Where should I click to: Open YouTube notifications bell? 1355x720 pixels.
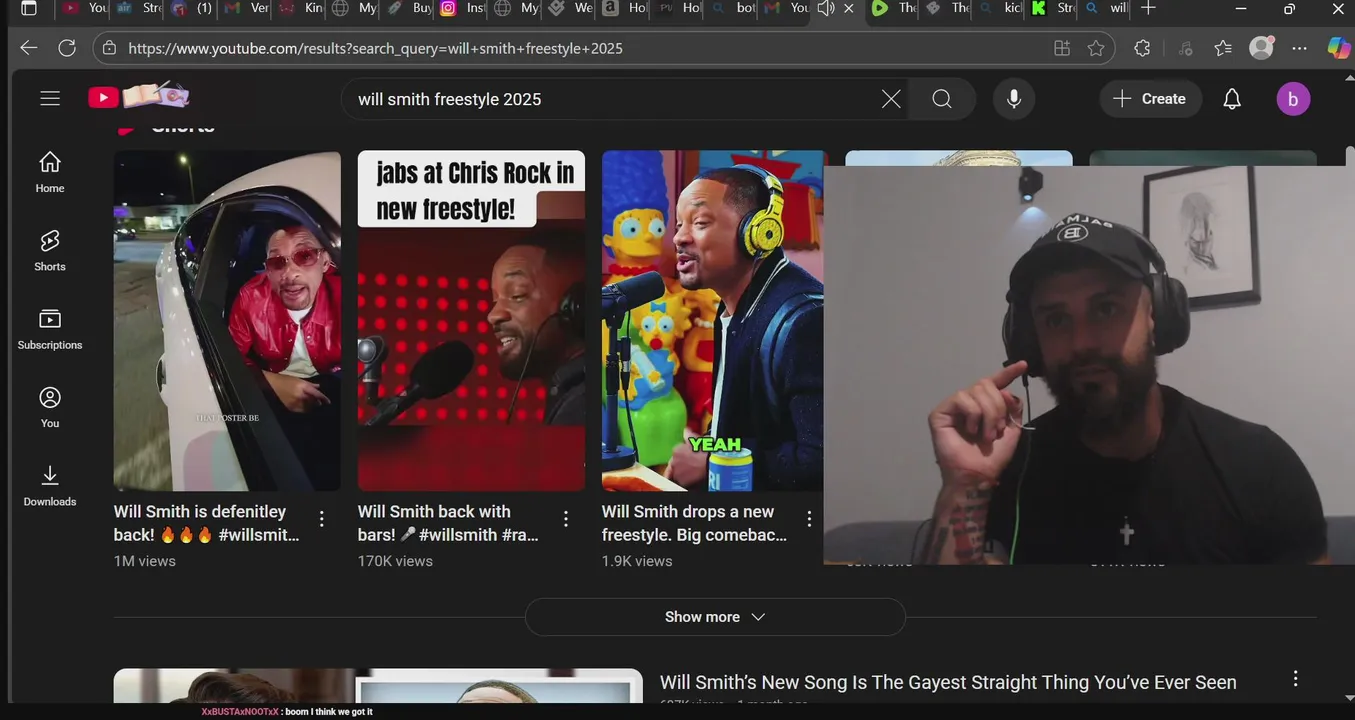click(x=1232, y=99)
